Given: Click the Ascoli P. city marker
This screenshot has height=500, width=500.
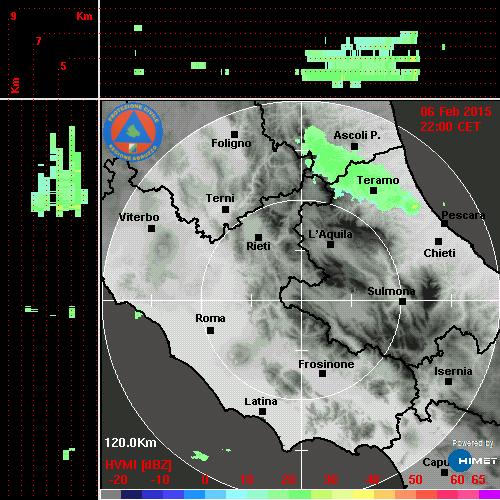Looking at the screenshot, I should [x=354, y=146].
